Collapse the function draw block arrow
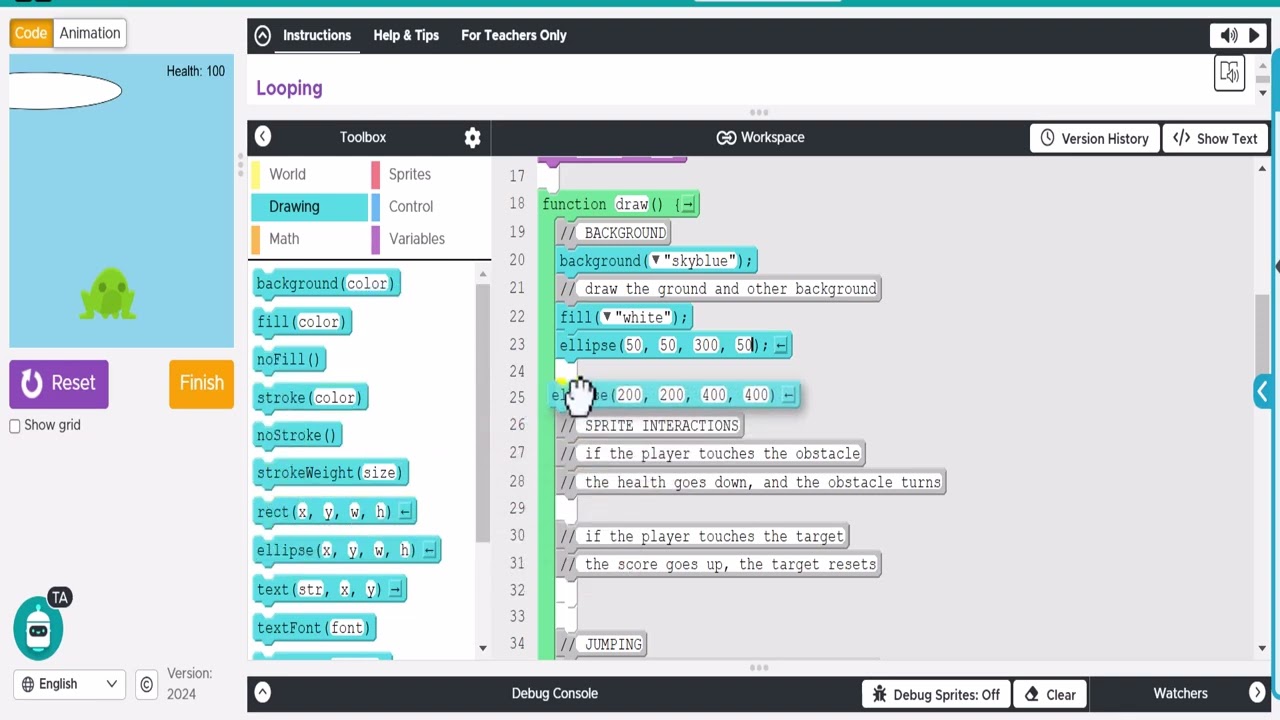Image resolution: width=1280 pixels, height=720 pixels. tap(687, 205)
